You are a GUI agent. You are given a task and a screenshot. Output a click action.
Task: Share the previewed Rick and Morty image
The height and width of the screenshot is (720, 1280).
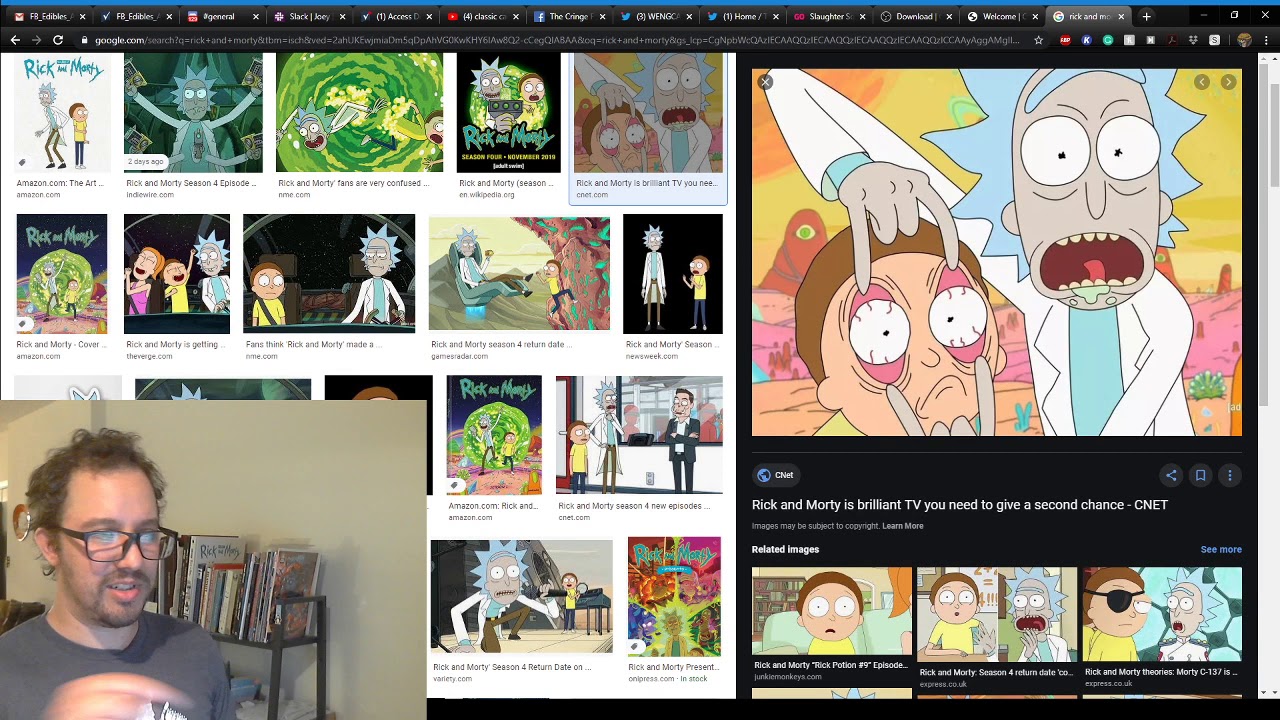1171,476
